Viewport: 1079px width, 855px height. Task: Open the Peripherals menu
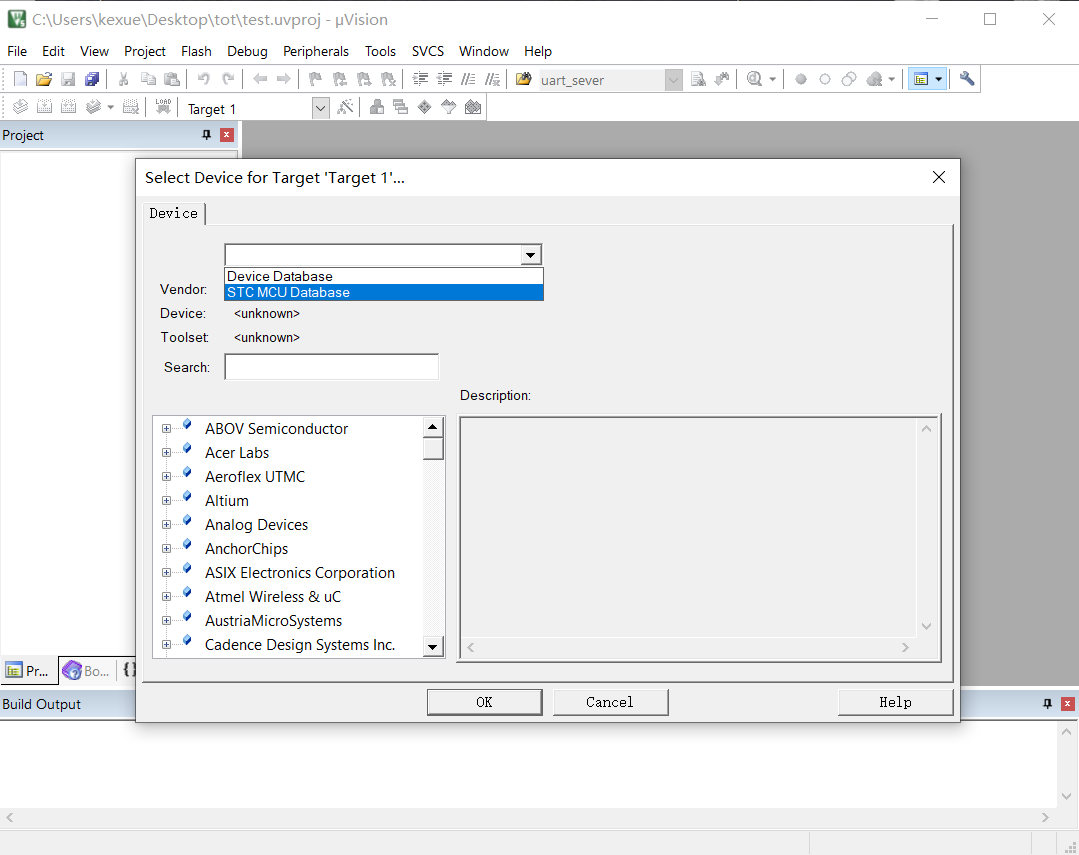[x=316, y=51]
